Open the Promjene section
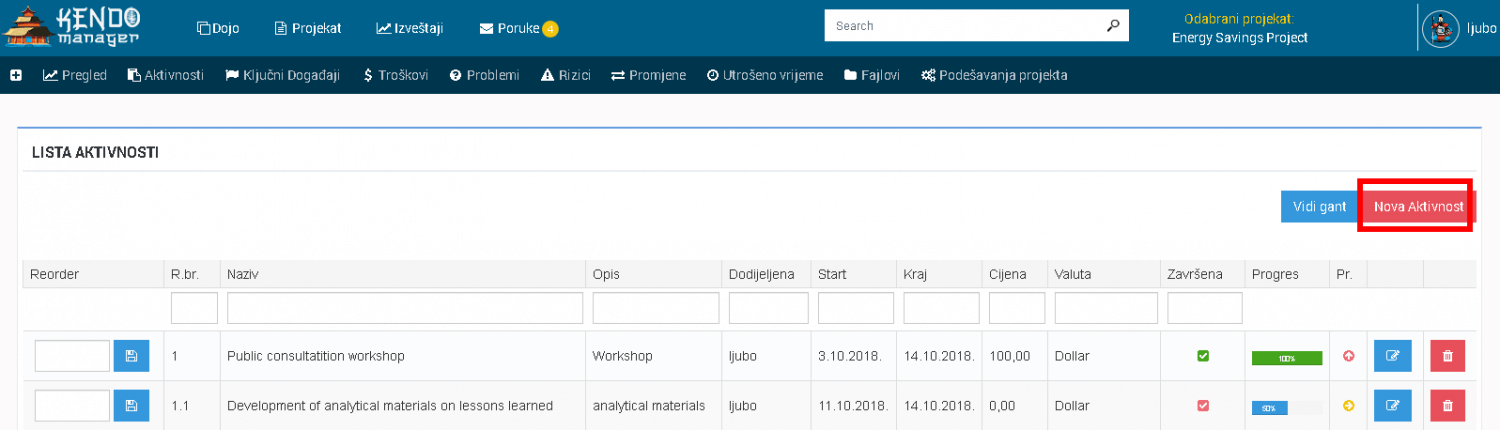1500x430 pixels. 649,75
